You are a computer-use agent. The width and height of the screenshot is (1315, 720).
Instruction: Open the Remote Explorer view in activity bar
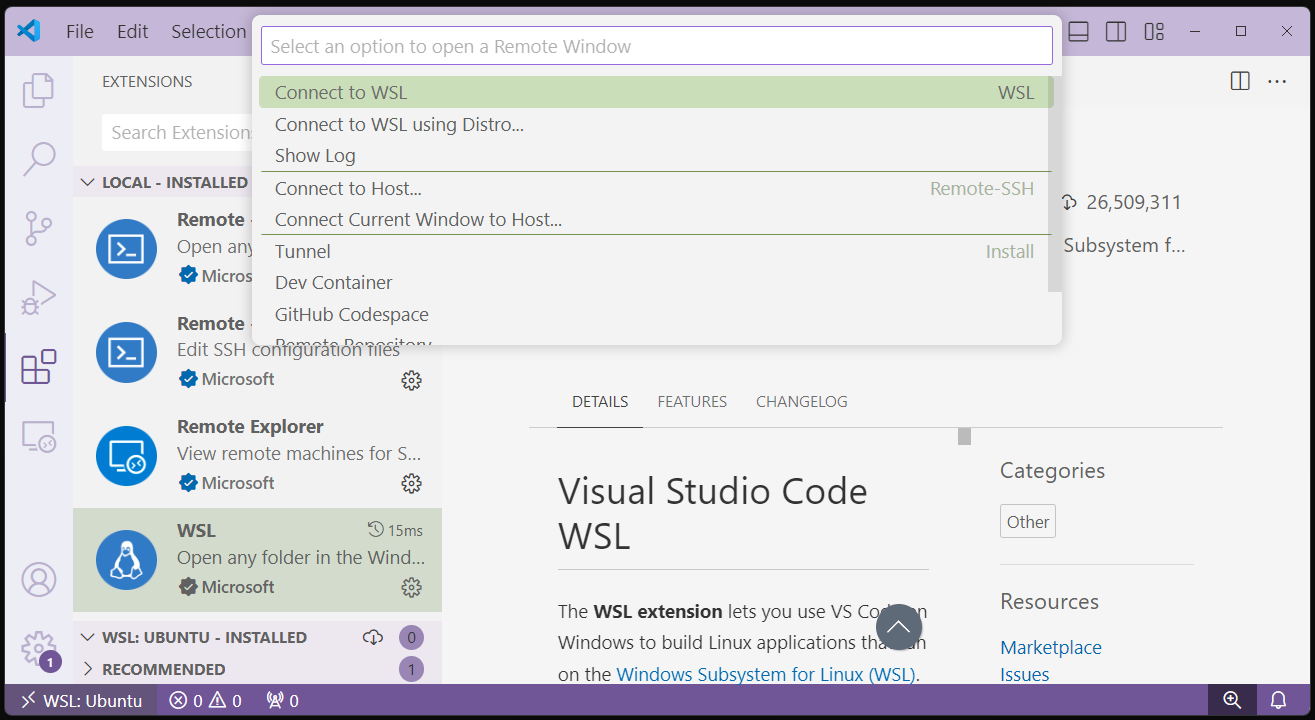coord(38,437)
